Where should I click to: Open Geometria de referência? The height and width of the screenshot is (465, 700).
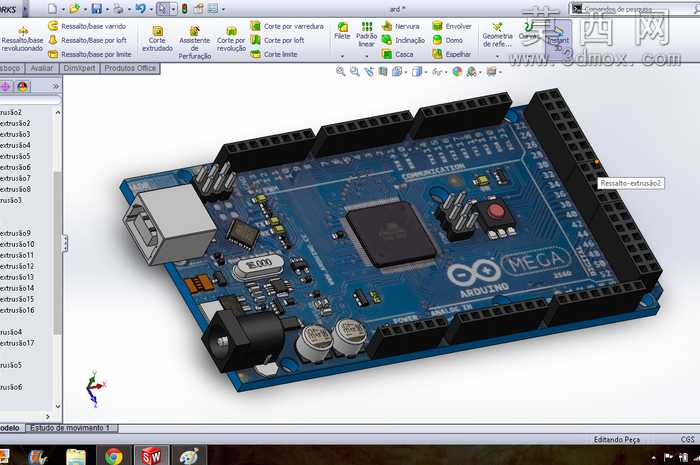click(x=497, y=34)
